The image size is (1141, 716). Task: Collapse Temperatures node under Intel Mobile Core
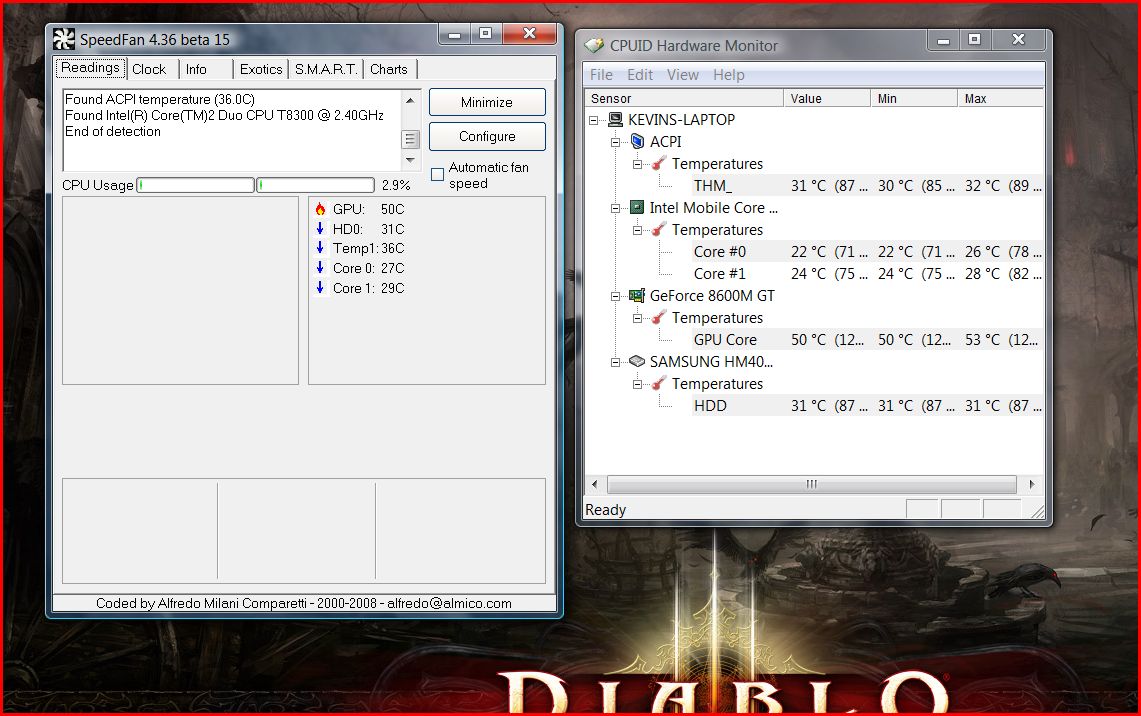point(637,230)
